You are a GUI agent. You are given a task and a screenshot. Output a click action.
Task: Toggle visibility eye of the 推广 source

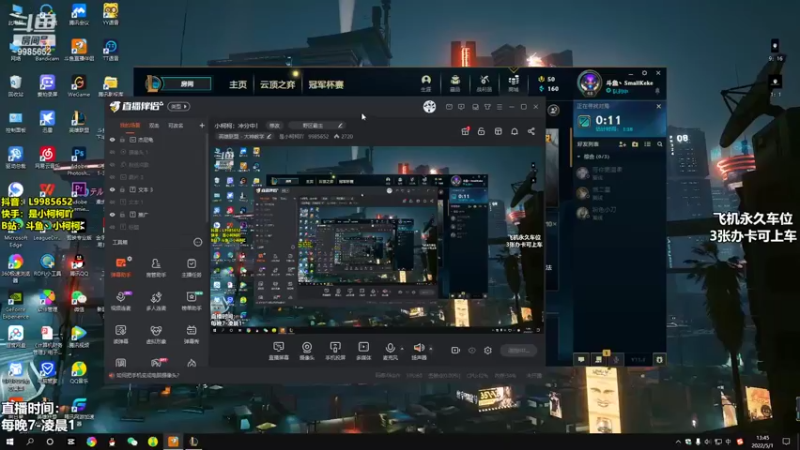112,215
